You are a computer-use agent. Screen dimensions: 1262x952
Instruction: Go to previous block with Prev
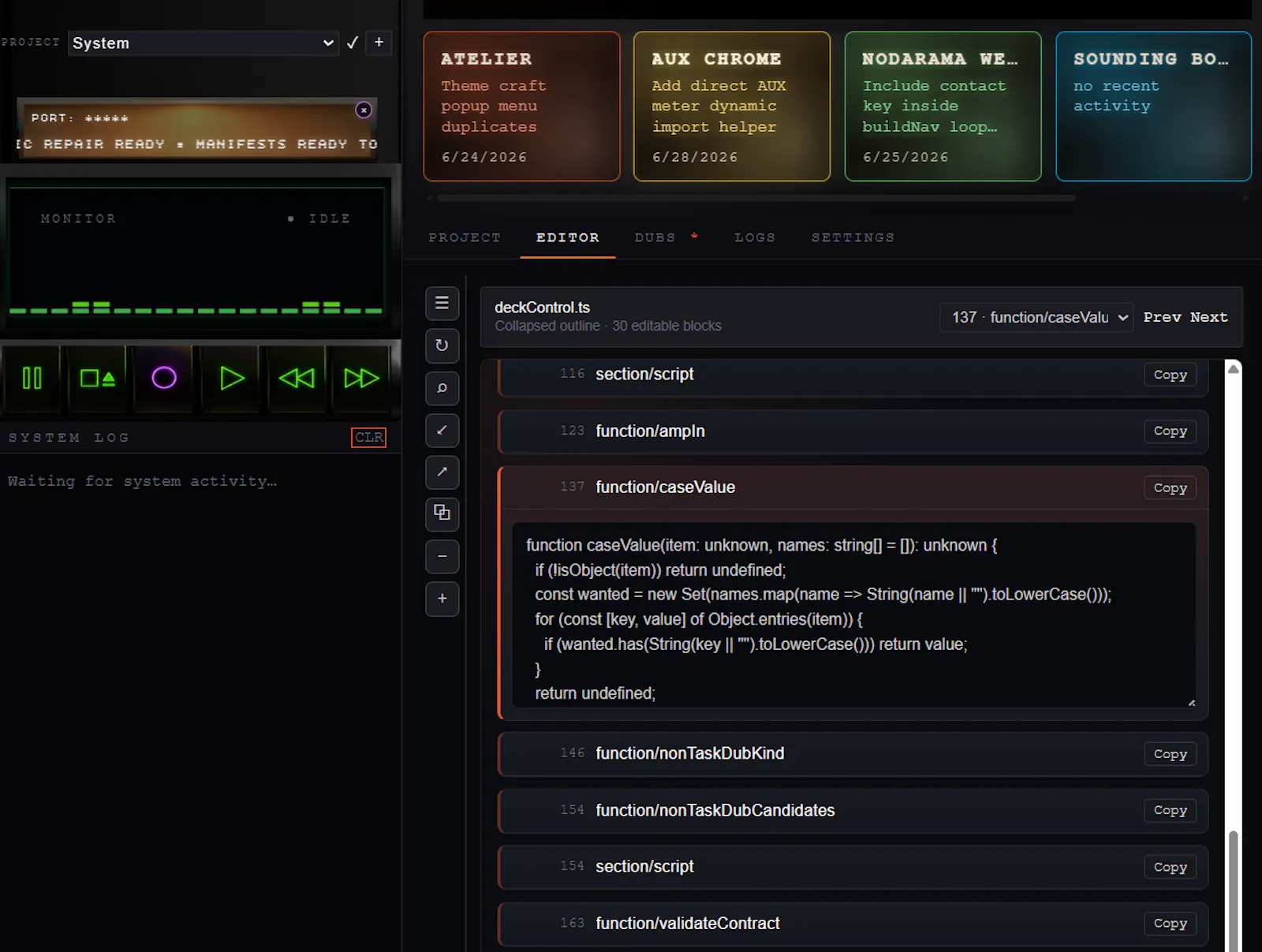(x=1162, y=317)
